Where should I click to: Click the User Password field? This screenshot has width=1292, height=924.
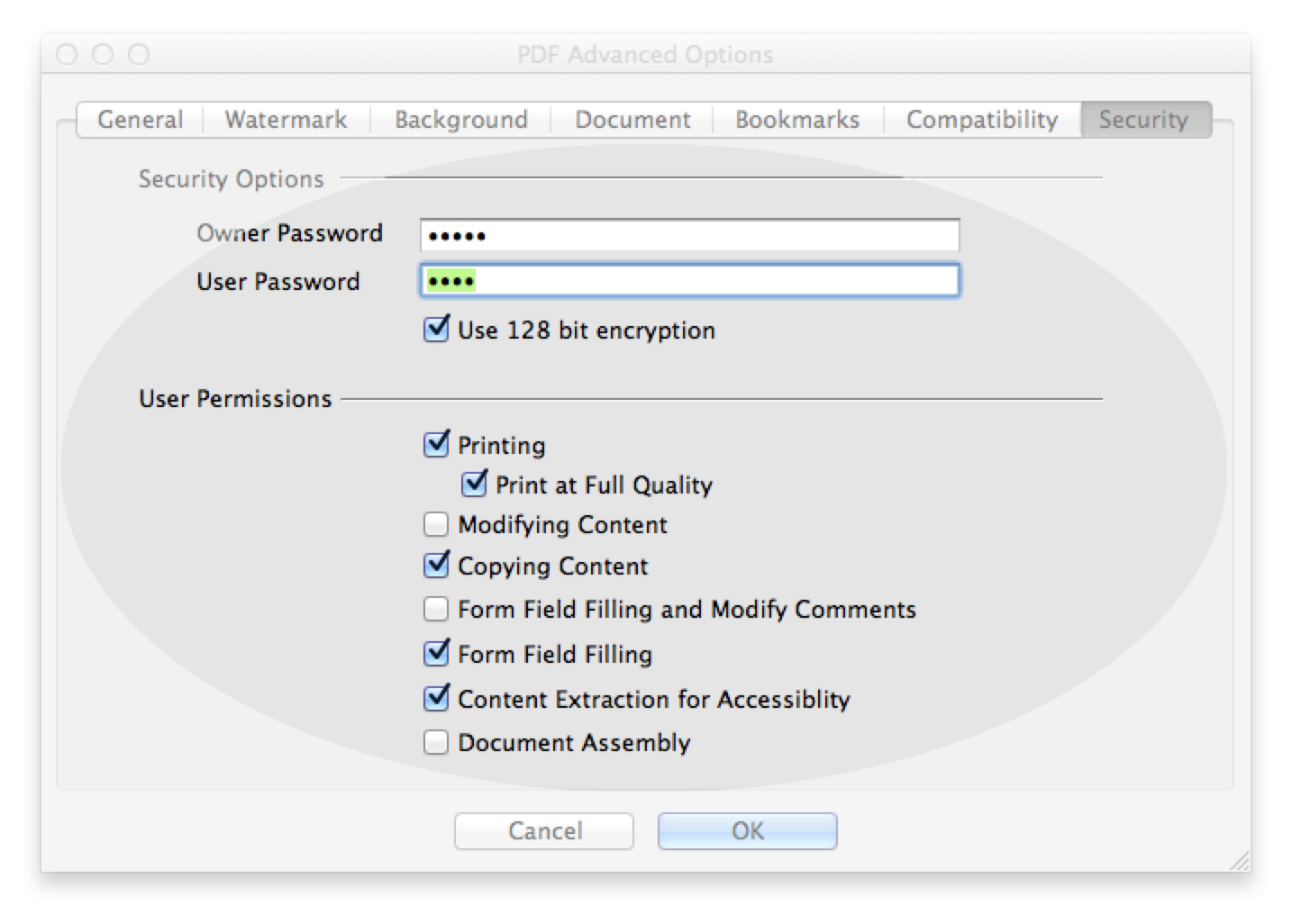pos(689,281)
